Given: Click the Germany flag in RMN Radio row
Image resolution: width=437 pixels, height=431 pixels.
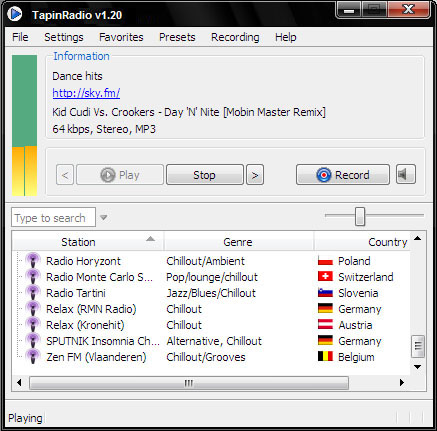Looking at the screenshot, I should (325, 309).
